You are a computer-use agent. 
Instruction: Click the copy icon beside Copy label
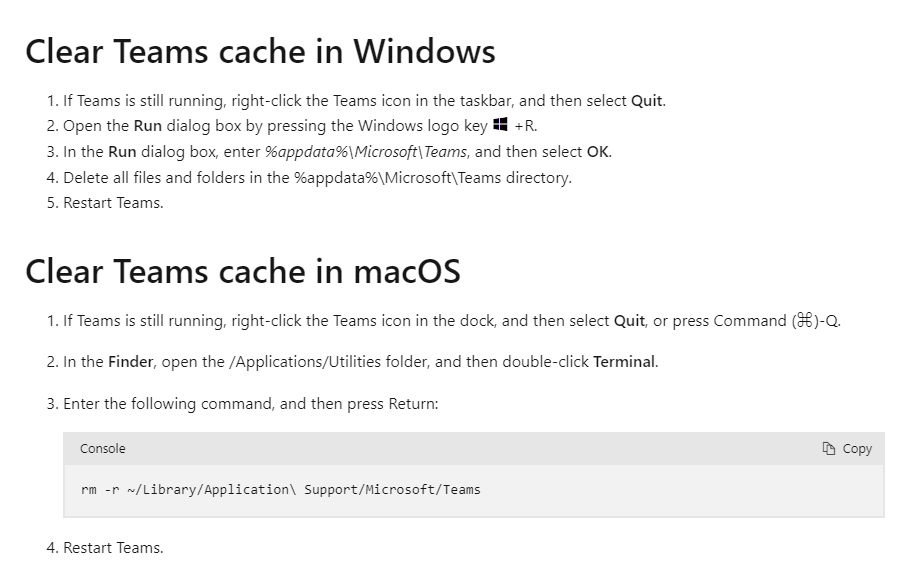(x=829, y=449)
